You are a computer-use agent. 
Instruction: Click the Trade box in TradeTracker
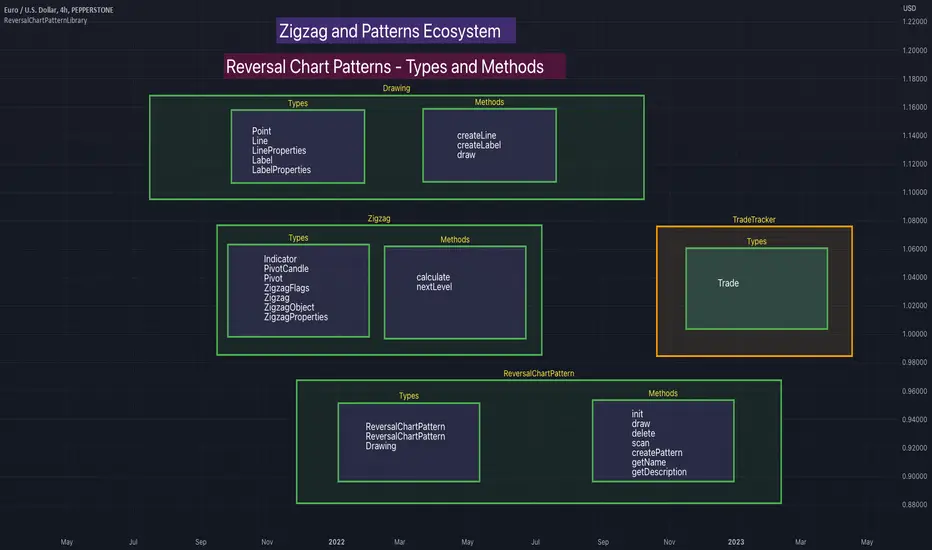757,288
